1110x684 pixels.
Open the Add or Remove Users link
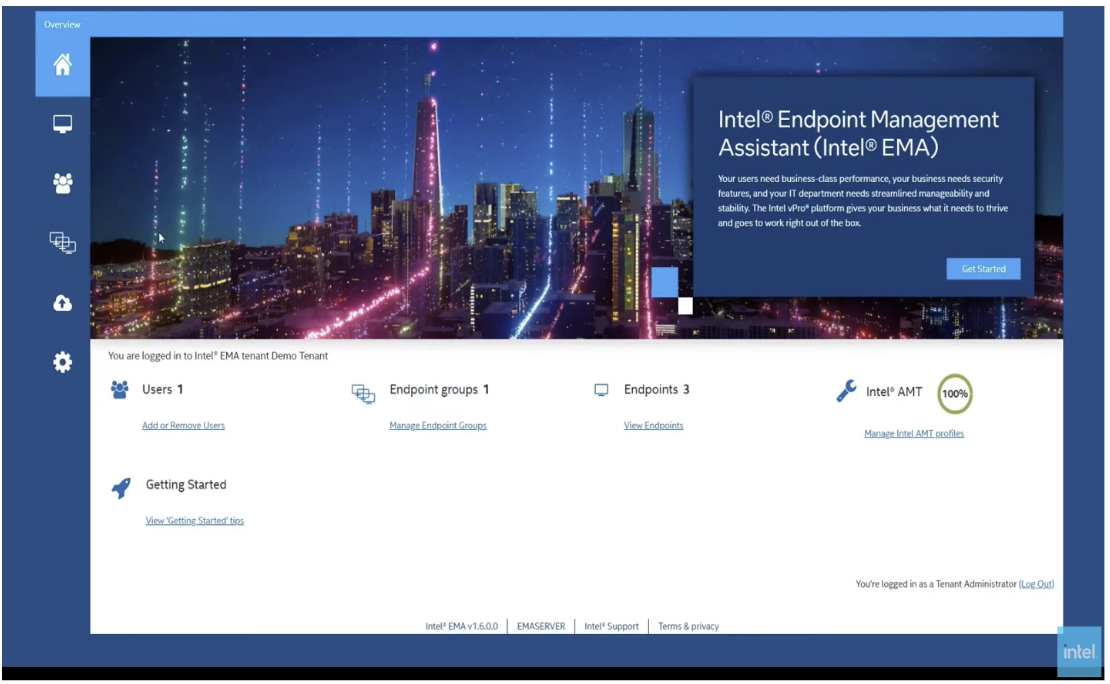pos(183,426)
